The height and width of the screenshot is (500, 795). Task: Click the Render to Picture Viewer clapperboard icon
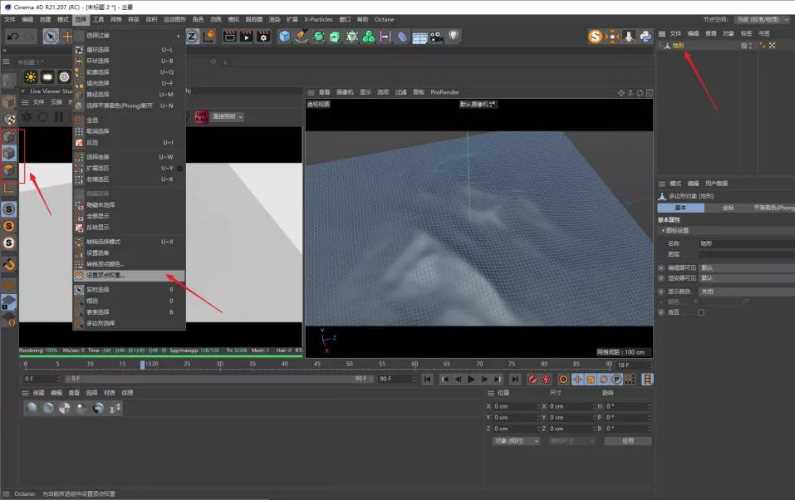(246, 37)
